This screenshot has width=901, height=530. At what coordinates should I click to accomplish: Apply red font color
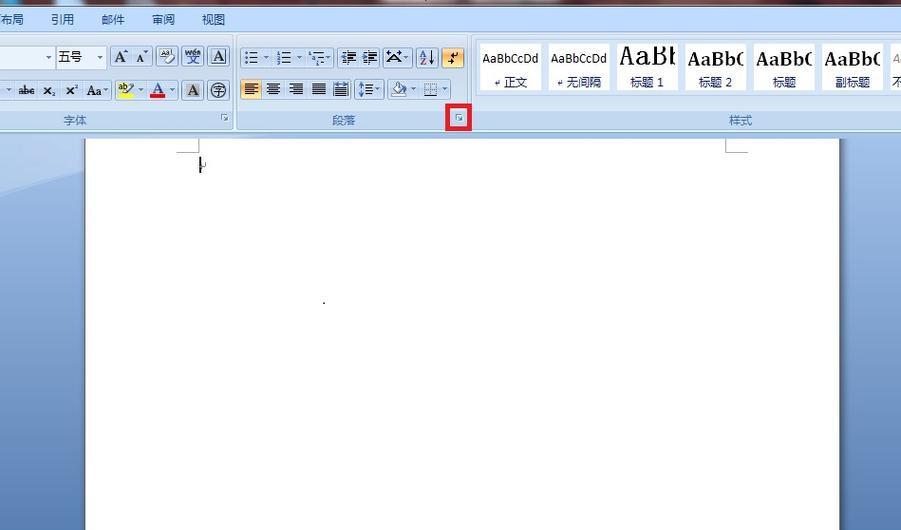pyautogui.click(x=157, y=90)
